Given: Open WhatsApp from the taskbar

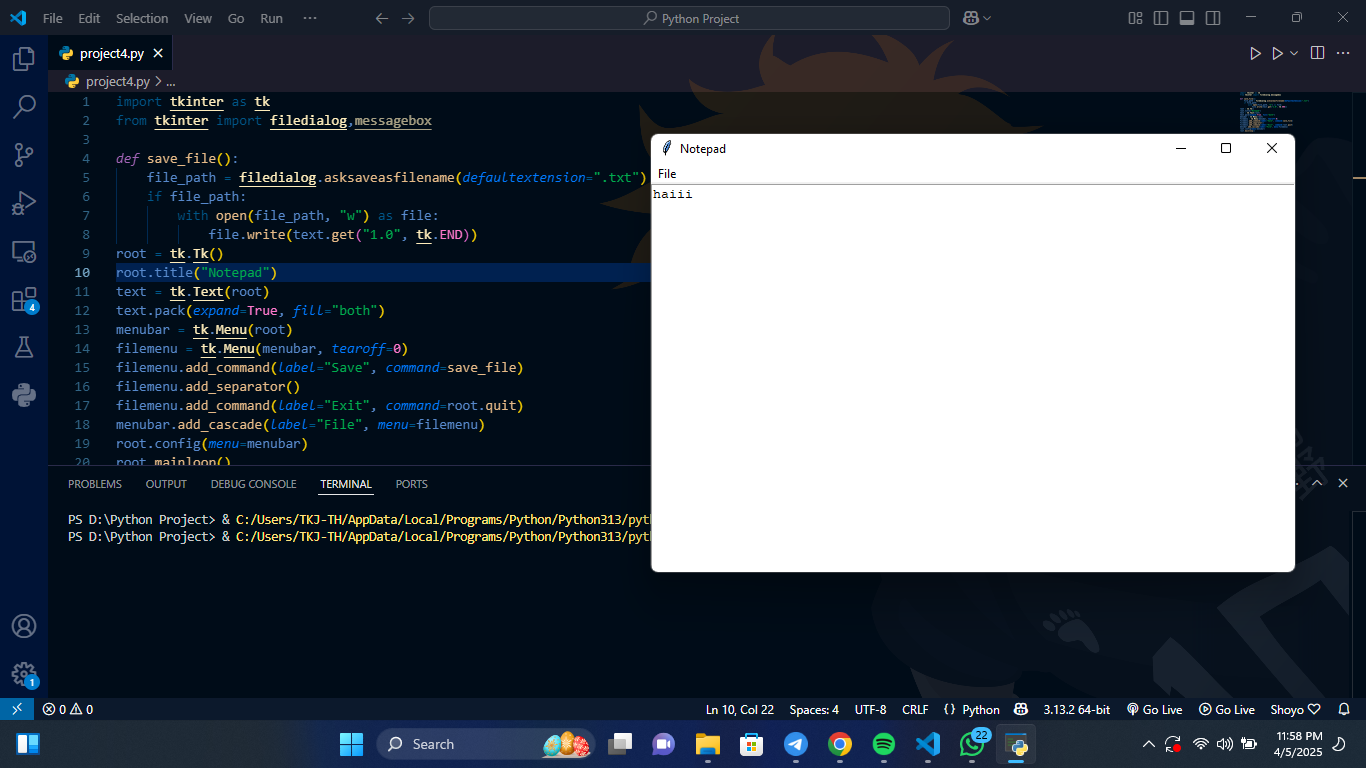Looking at the screenshot, I should coord(972,744).
